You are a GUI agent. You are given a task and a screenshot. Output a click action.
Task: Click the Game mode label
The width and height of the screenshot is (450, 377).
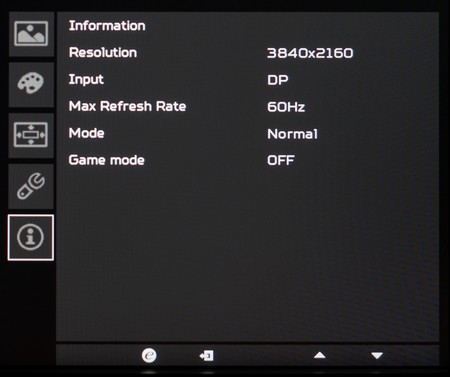[106, 160]
